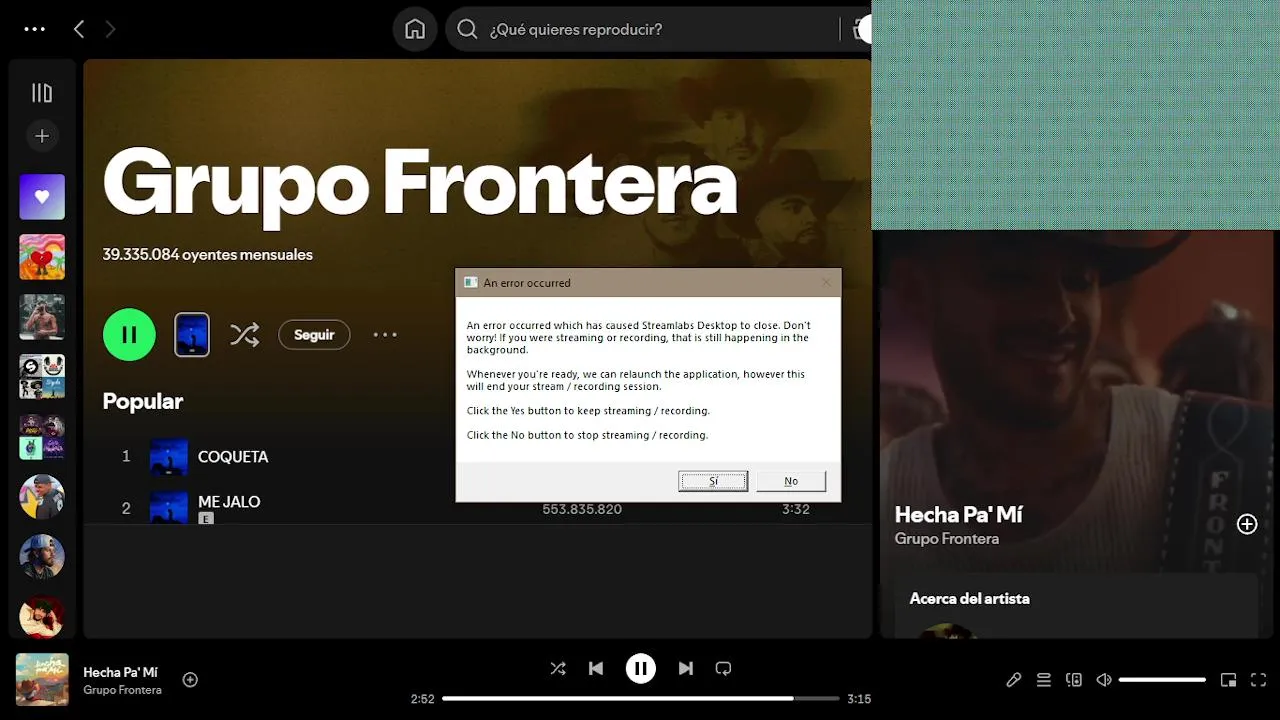Open the red heart colorful playlist thumbnail
Image resolution: width=1280 pixels, height=720 pixels.
click(42, 257)
